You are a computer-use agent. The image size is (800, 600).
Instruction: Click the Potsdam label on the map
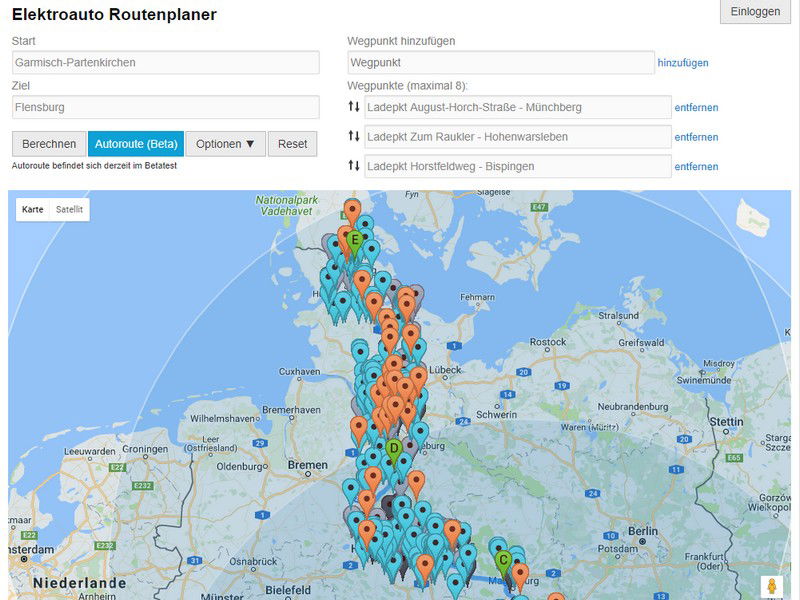tap(617, 549)
